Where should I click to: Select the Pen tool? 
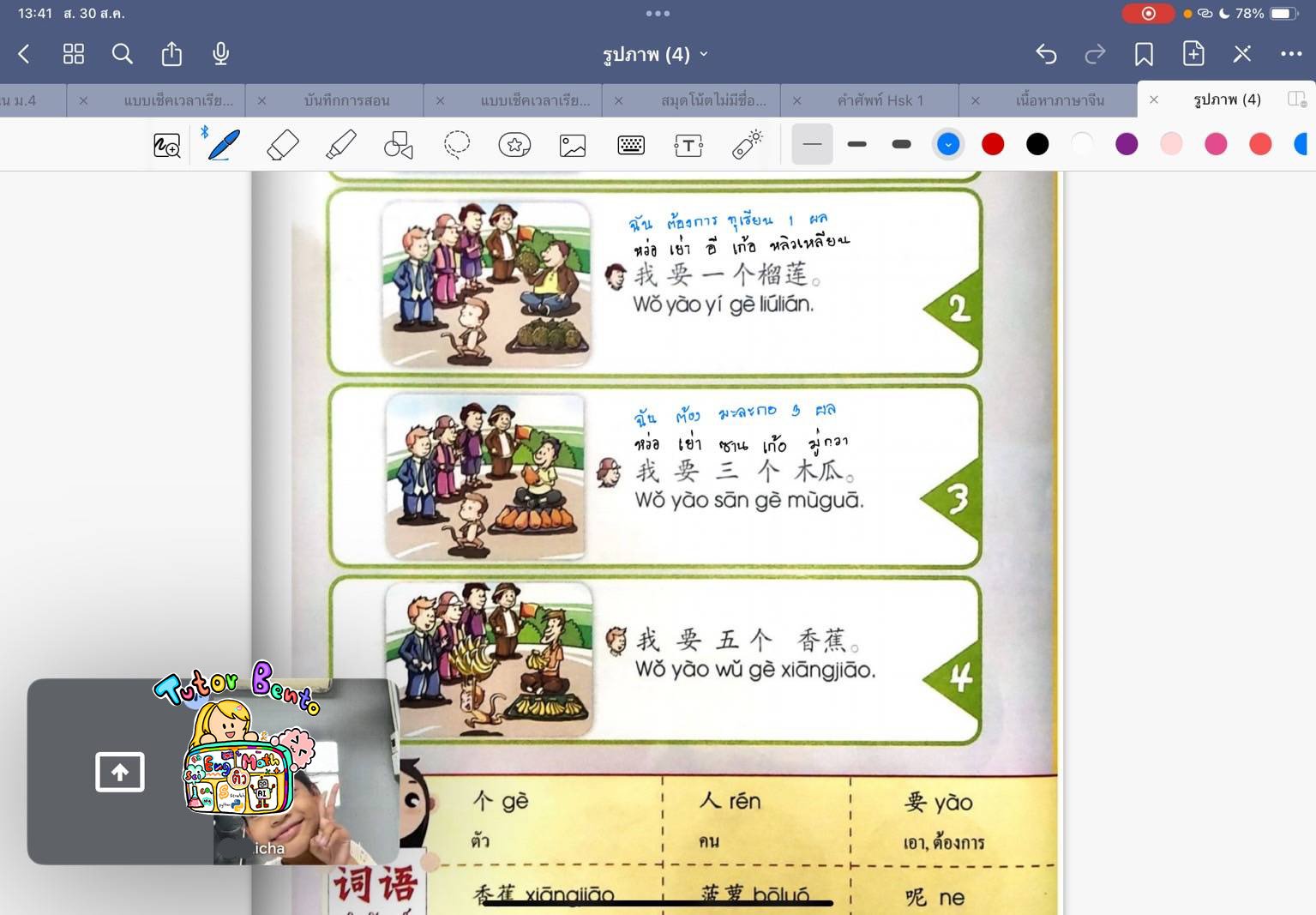[x=225, y=145]
